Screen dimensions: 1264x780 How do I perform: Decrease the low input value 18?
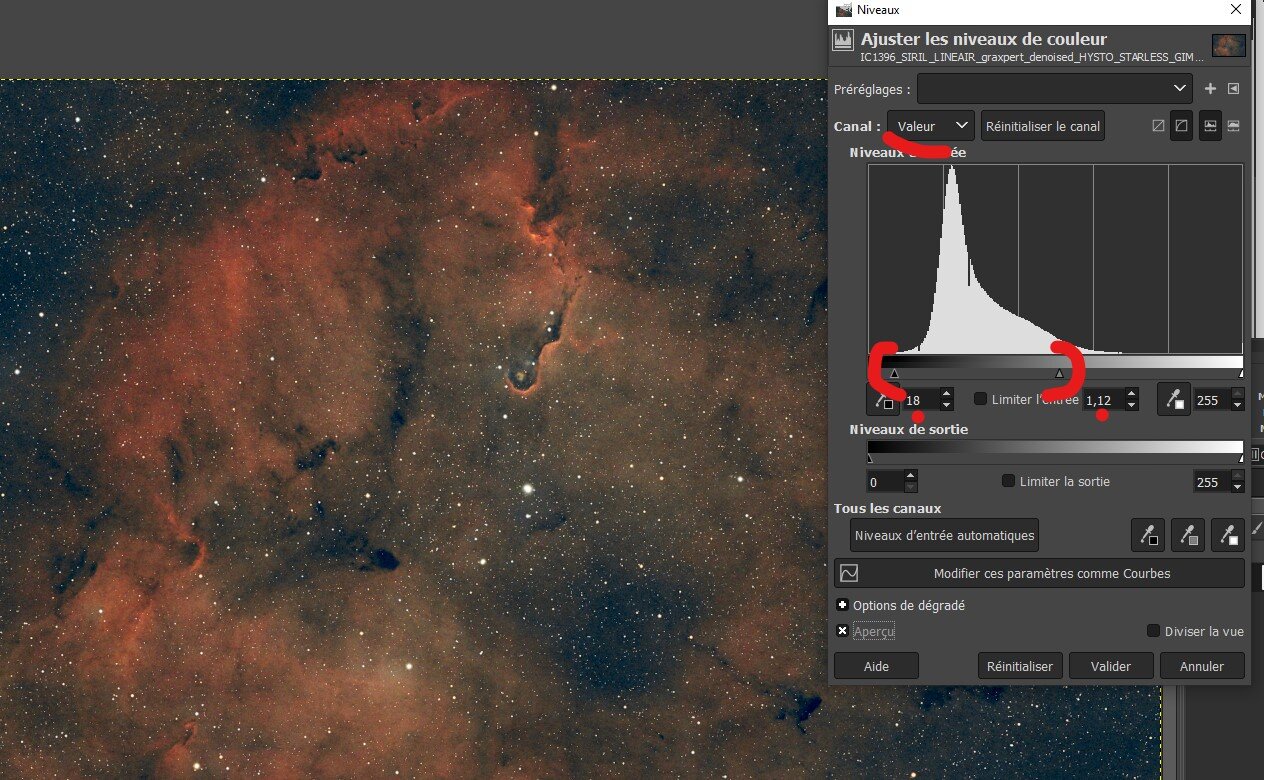coord(946,405)
